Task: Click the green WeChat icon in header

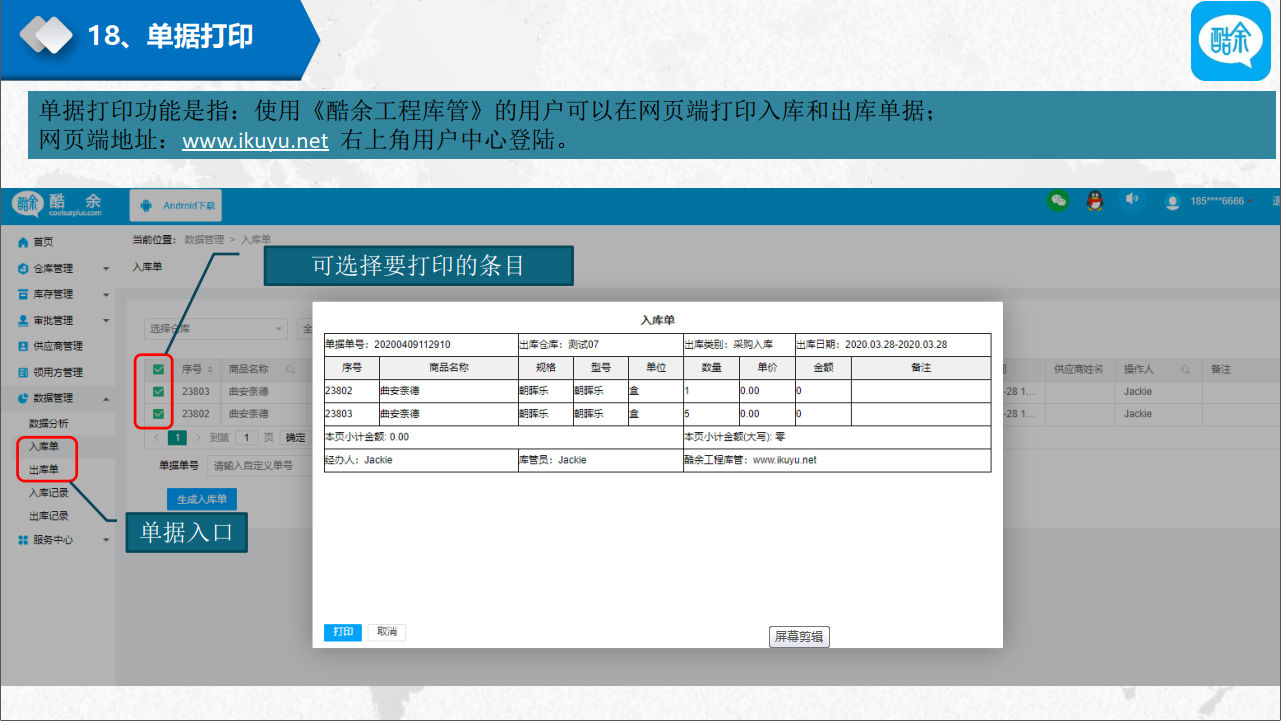Action: [x=1058, y=200]
